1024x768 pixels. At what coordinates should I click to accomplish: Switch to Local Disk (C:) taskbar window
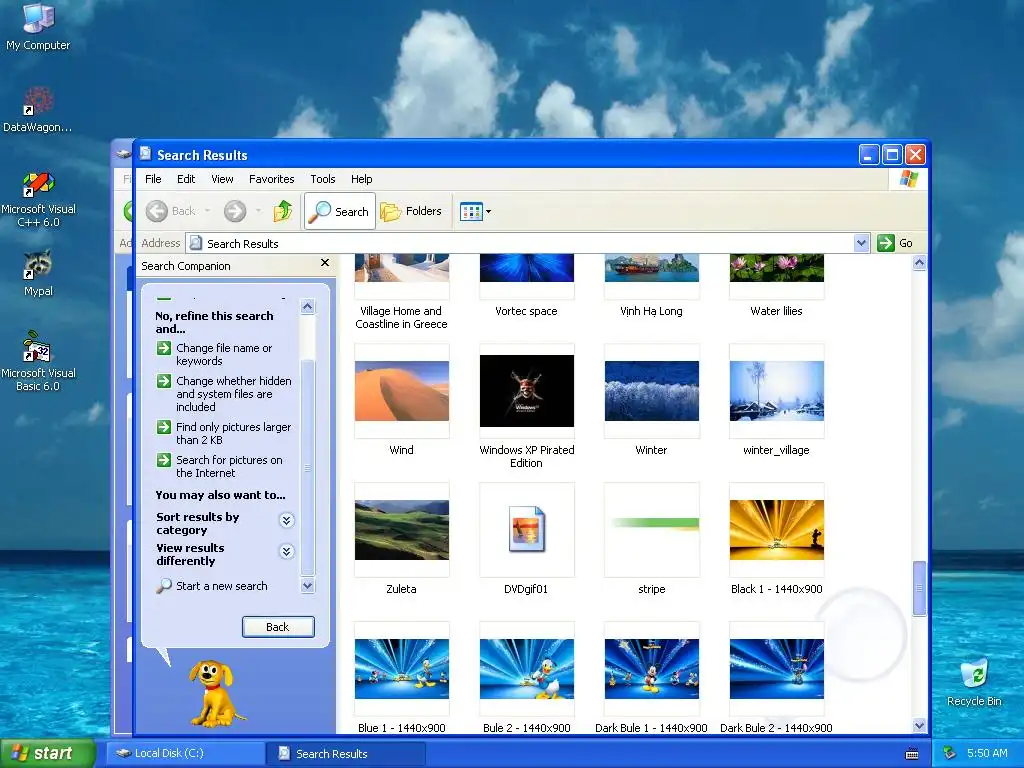tap(185, 753)
